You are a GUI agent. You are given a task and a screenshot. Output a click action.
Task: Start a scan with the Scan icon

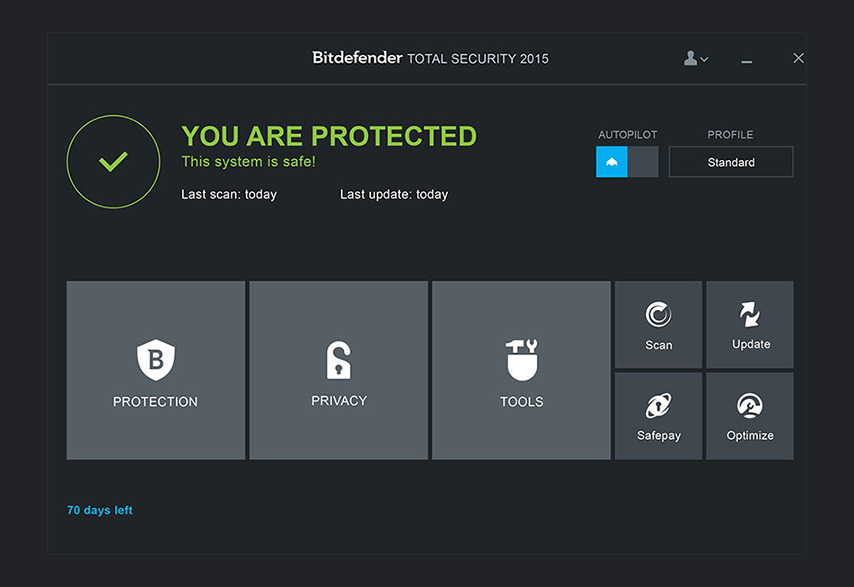[x=658, y=316]
